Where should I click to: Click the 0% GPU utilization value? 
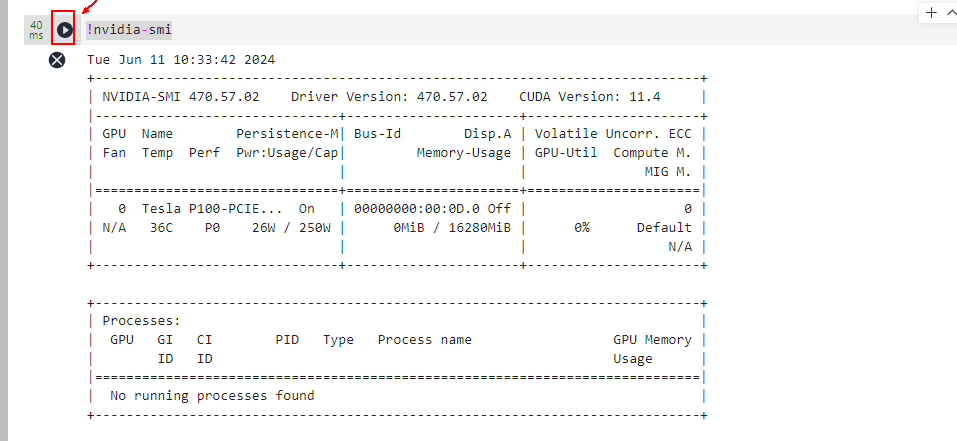[x=581, y=227]
